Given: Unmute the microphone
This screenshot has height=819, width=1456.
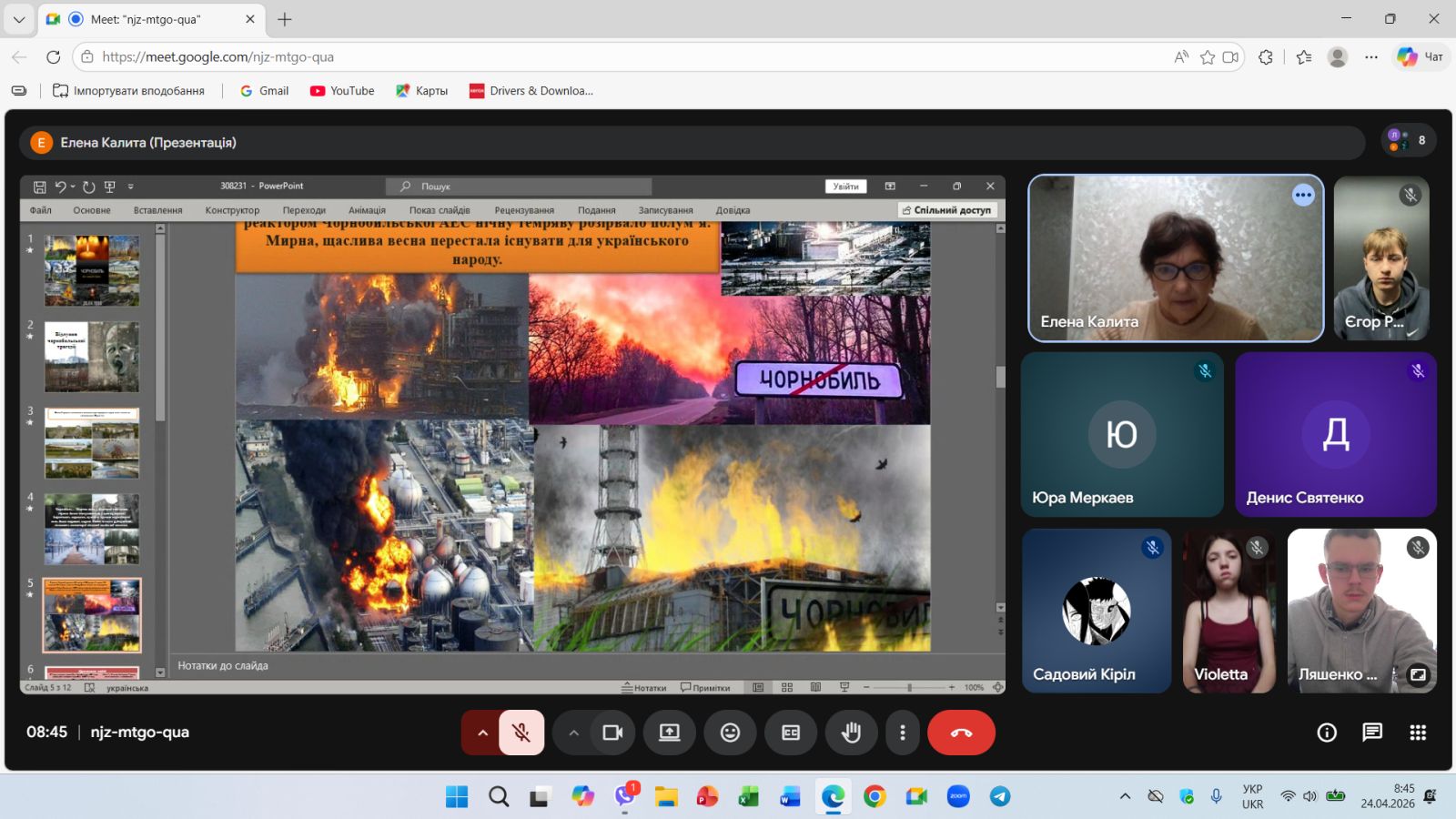Looking at the screenshot, I should 521,733.
